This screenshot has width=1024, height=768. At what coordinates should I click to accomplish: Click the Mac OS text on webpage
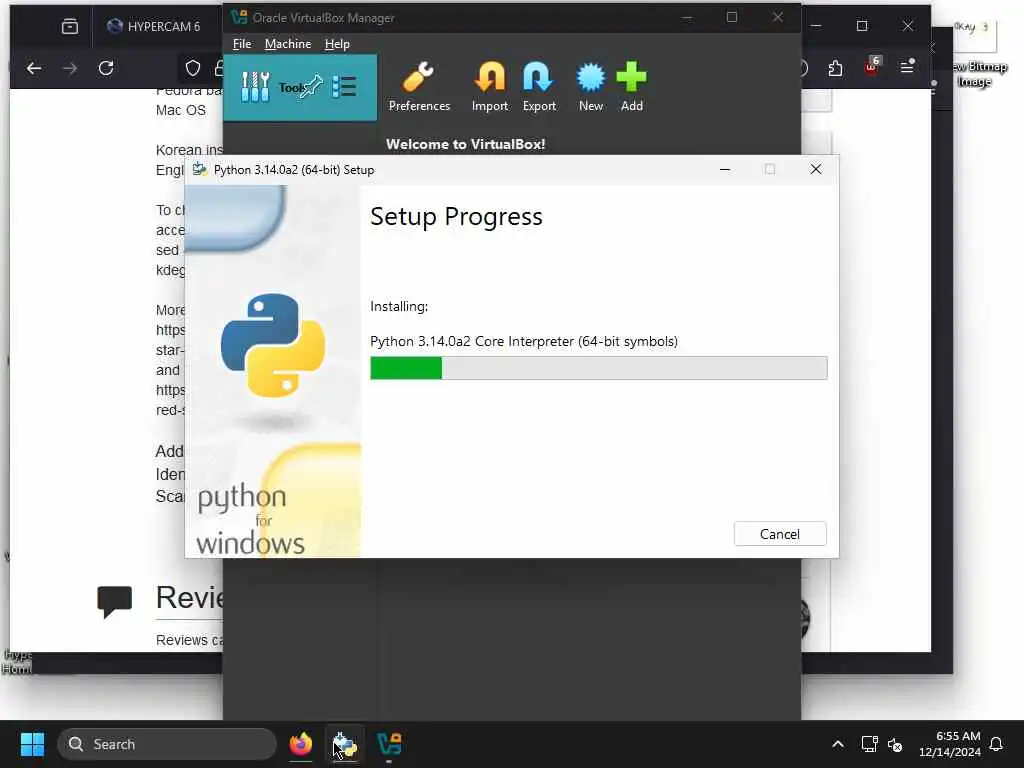point(180,110)
